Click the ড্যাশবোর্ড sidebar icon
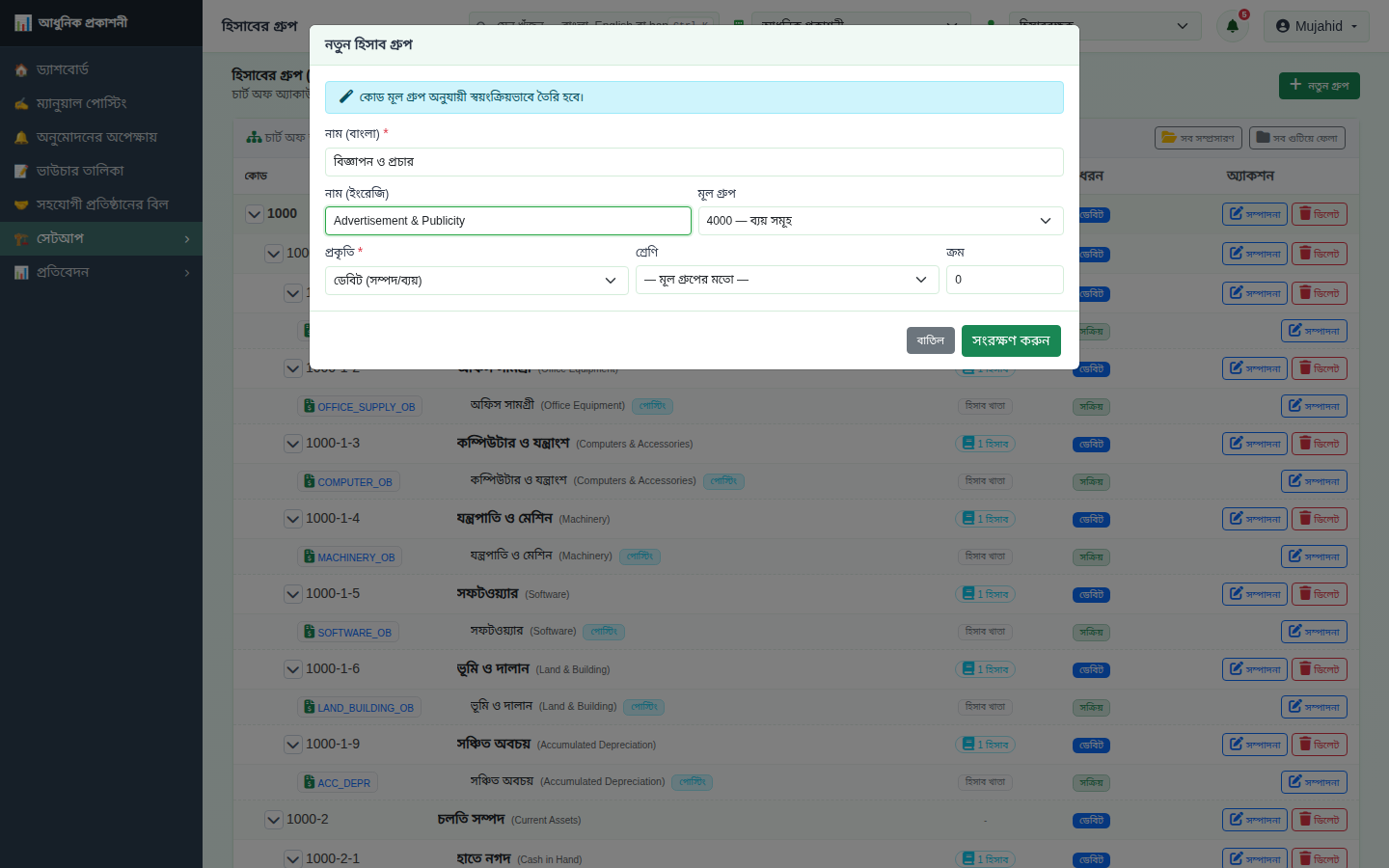Image resolution: width=1389 pixels, height=868 pixels. pos(21,70)
